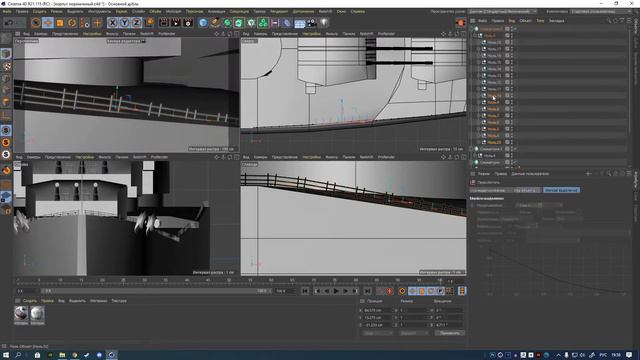Open the Файл menu in main menu bar
640x360 pixels.
pos(7,11)
